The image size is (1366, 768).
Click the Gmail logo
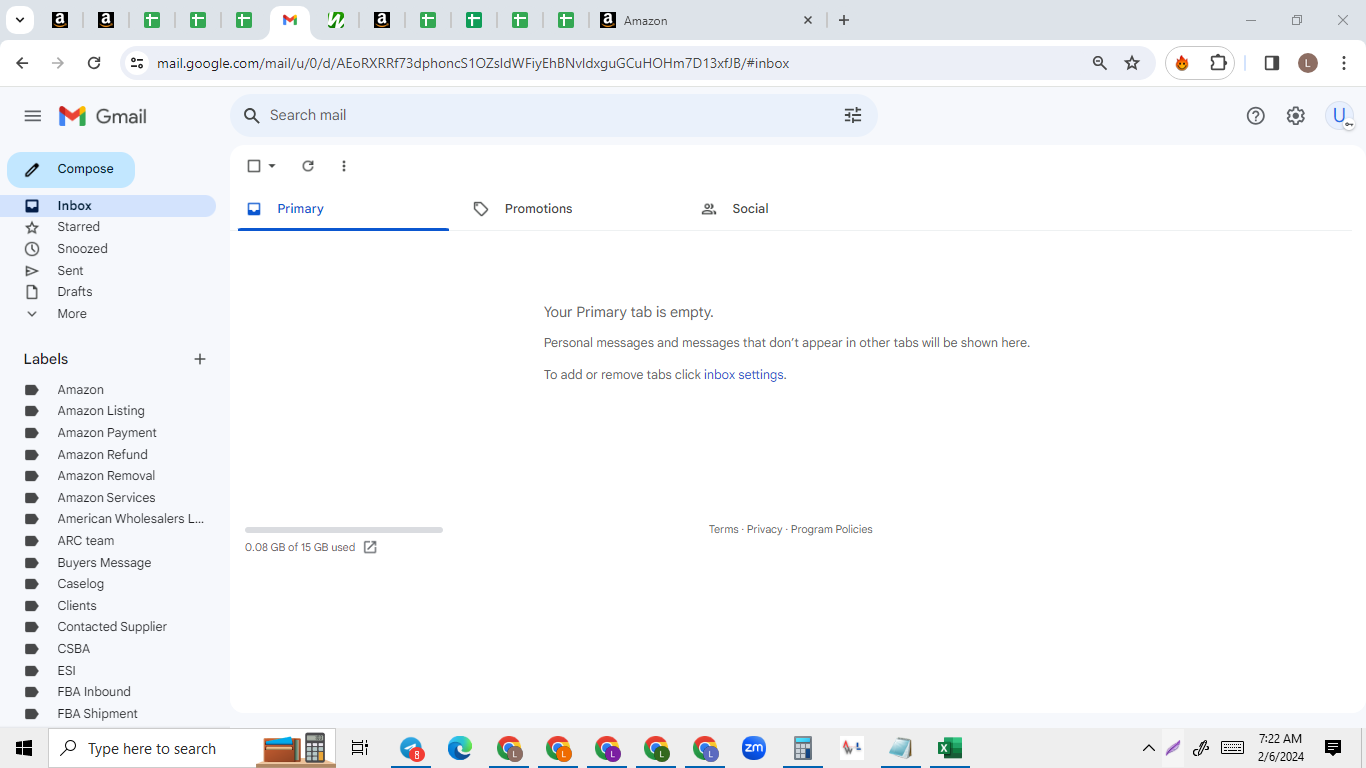pyautogui.click(x=103, y=116)
